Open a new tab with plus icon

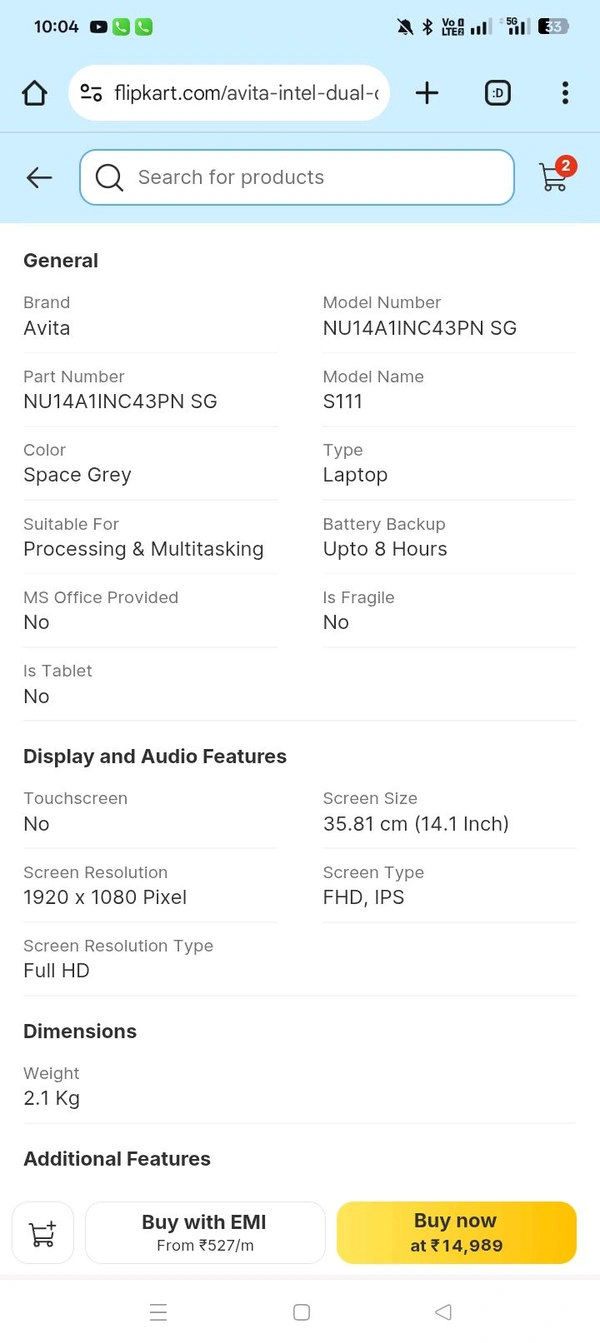427,94
